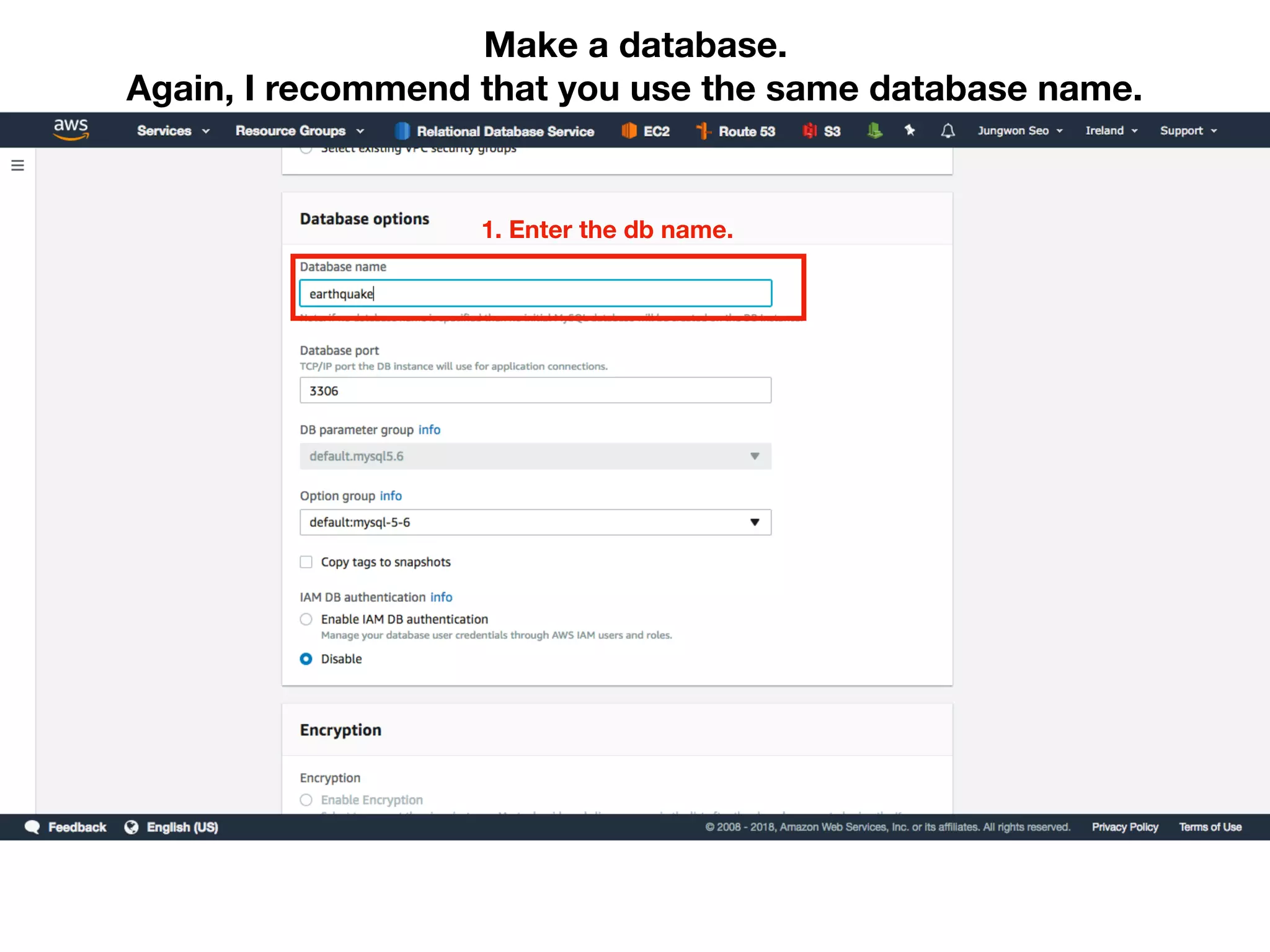Check Copy tags to snapshots
1270x952 pixels.
pyautogui.click(x=306, y=562)
